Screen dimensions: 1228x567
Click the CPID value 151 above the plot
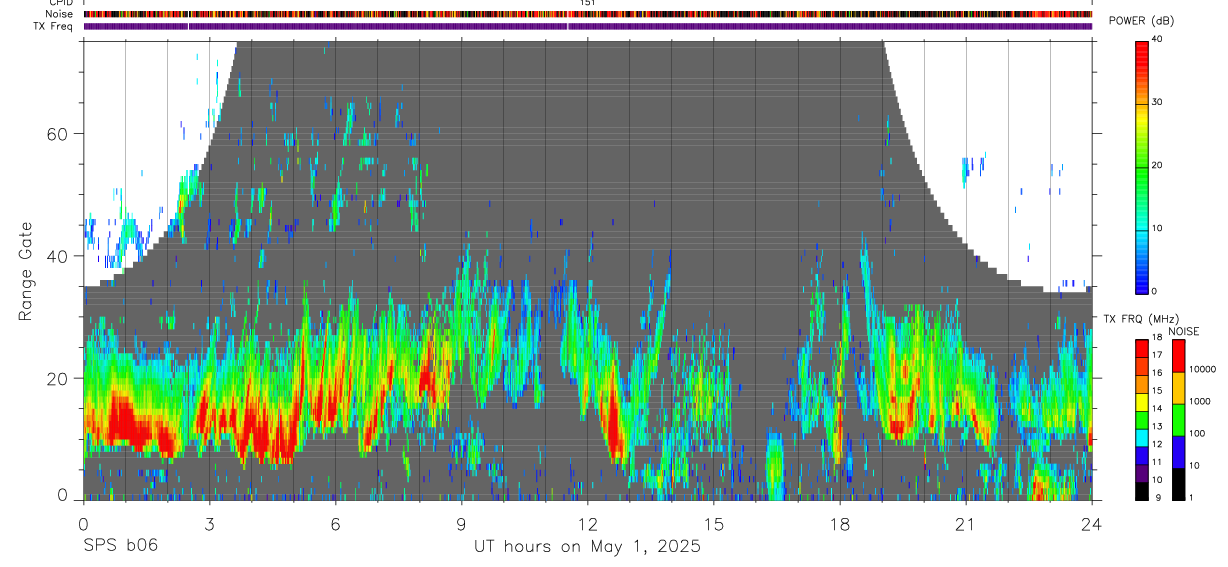[587, 4]
